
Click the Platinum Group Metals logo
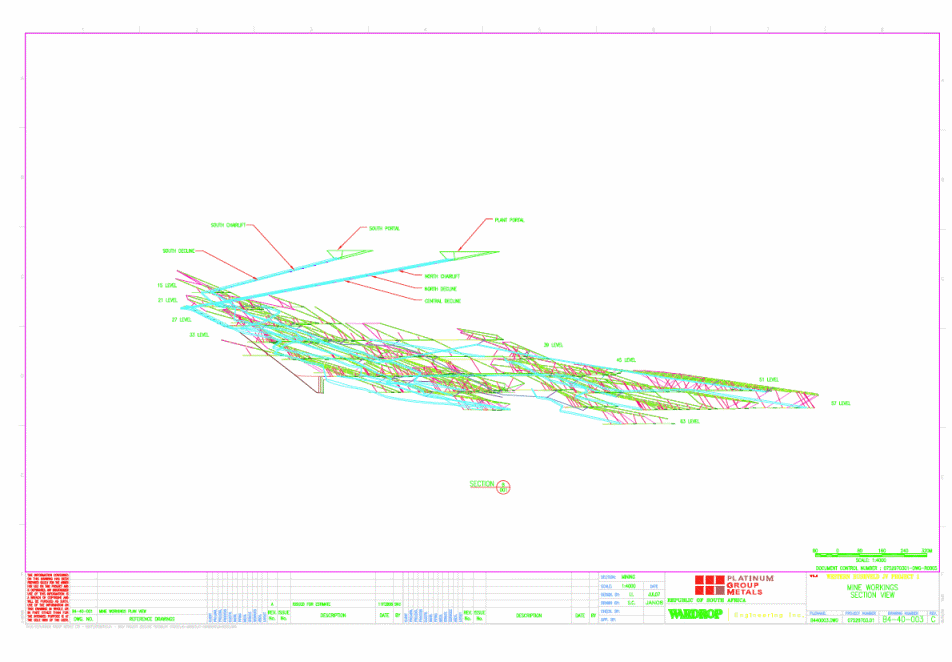click(734, 585)
